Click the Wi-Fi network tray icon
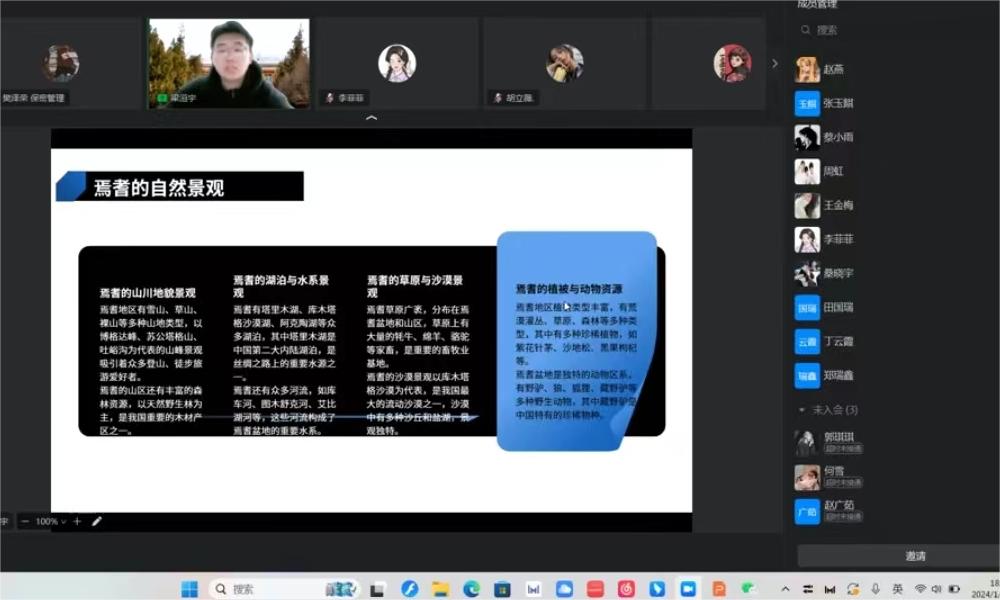This screenshot has width=1000, height=600. 920,589
